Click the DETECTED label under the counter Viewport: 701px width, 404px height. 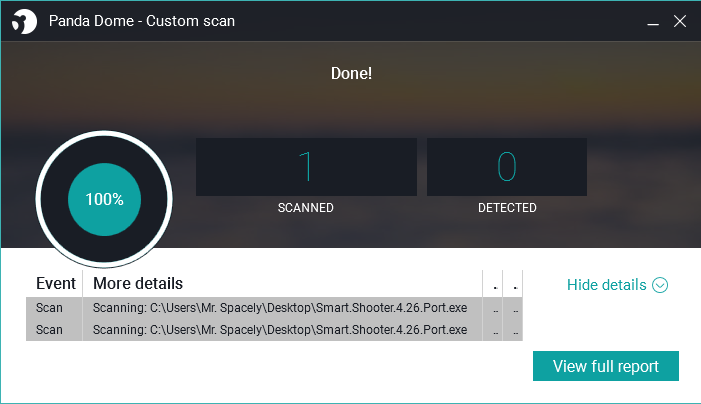[x=507, y=208]
